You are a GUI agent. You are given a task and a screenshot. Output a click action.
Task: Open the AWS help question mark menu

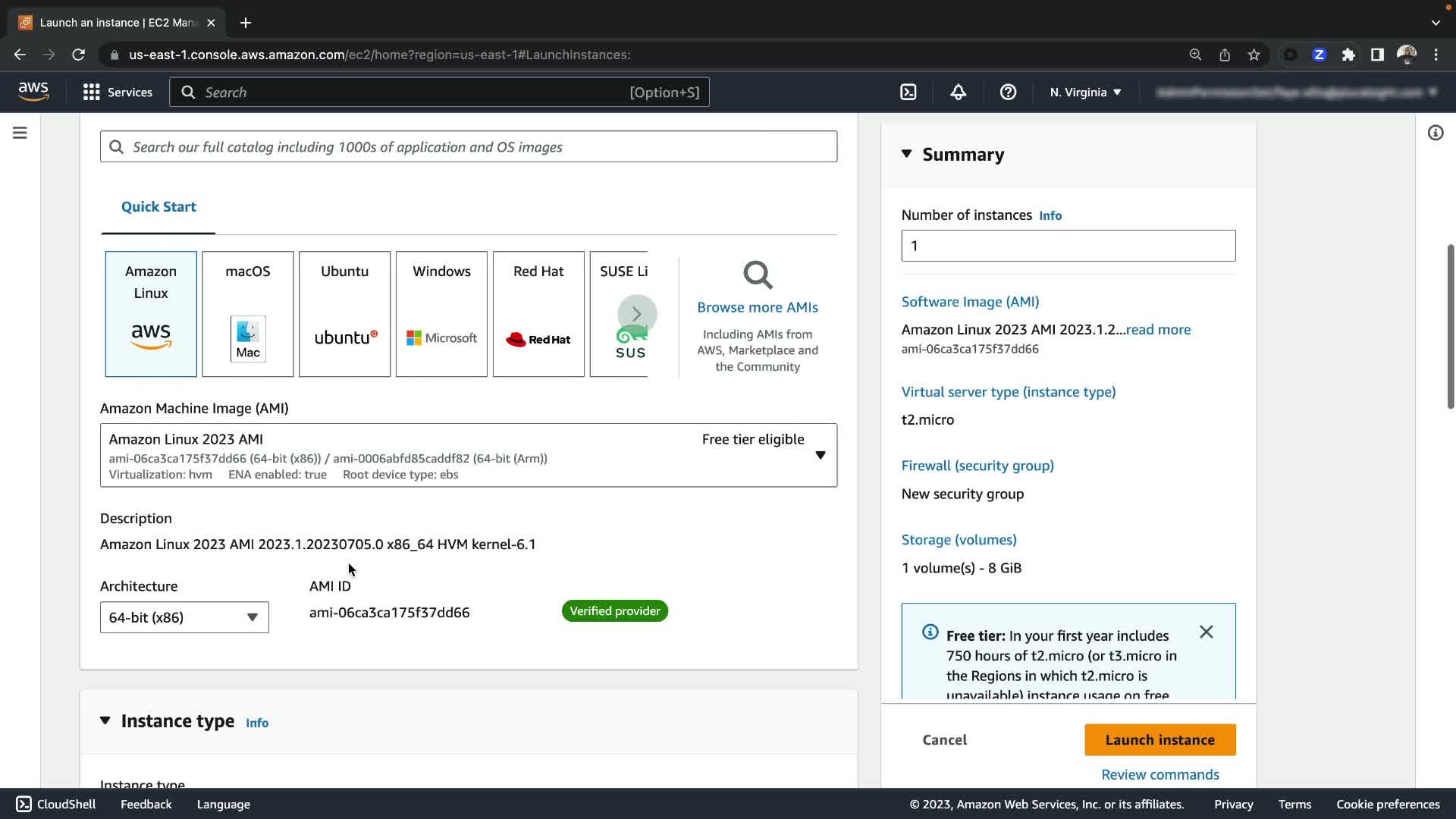tap(1008, 93)
